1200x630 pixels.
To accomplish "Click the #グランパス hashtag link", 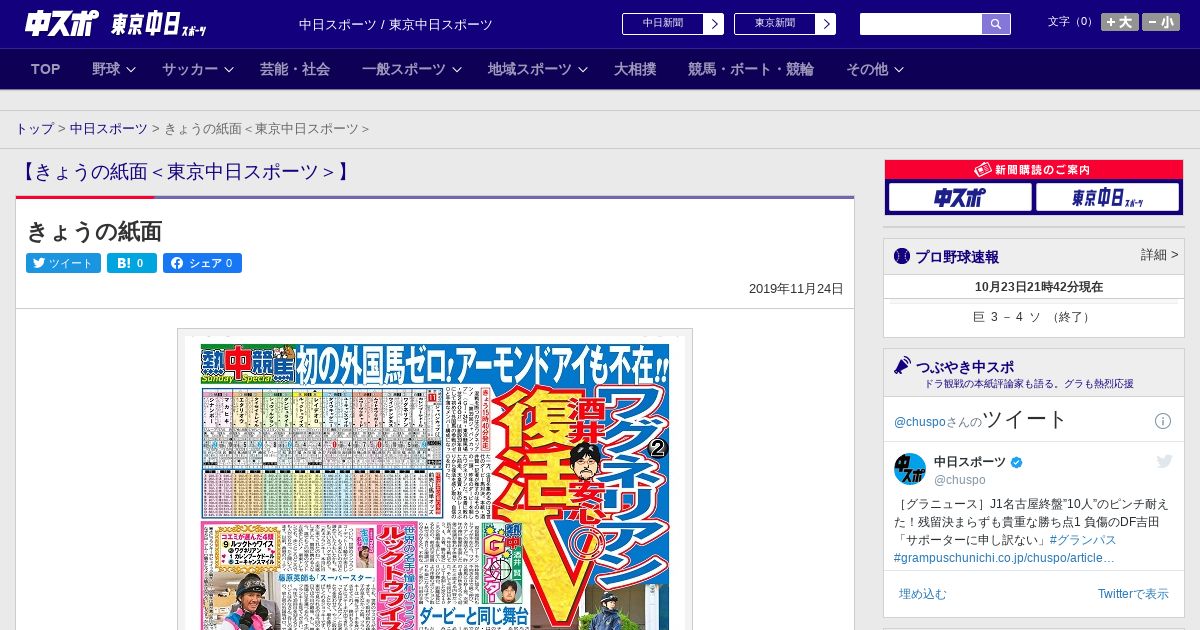I will coord(1083,539).
